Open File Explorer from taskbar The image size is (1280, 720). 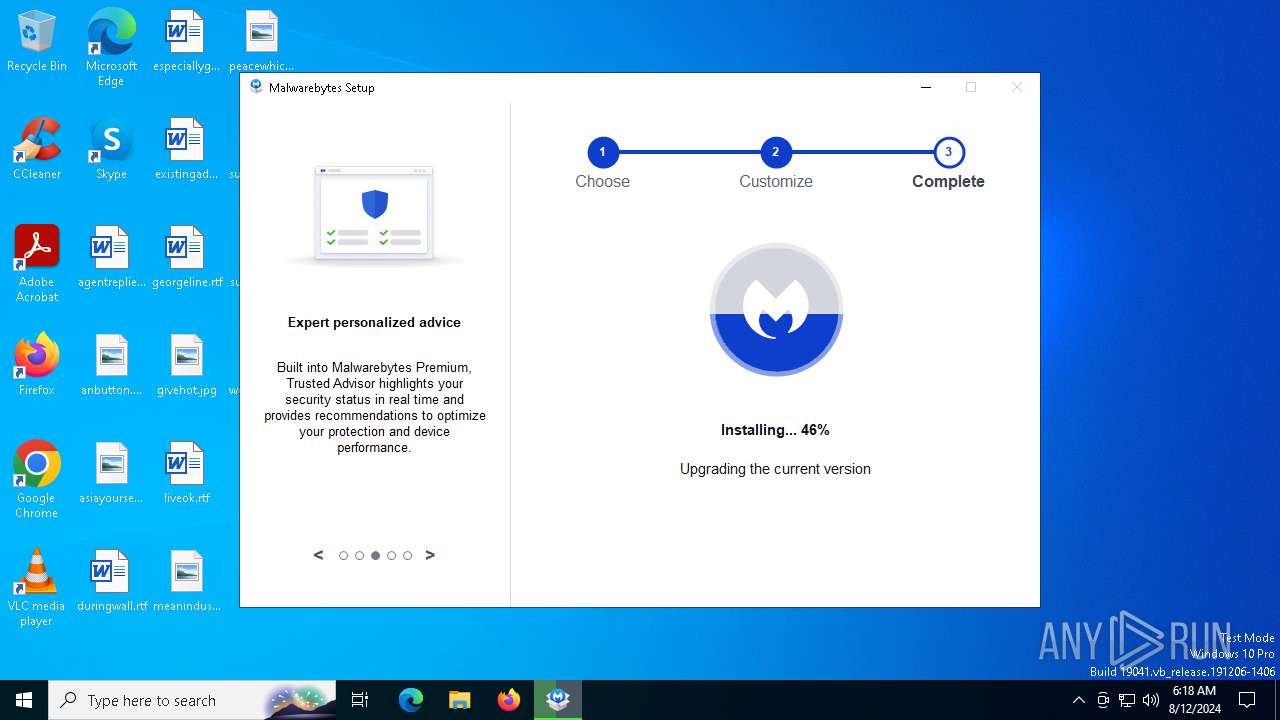tap(459, 700)
